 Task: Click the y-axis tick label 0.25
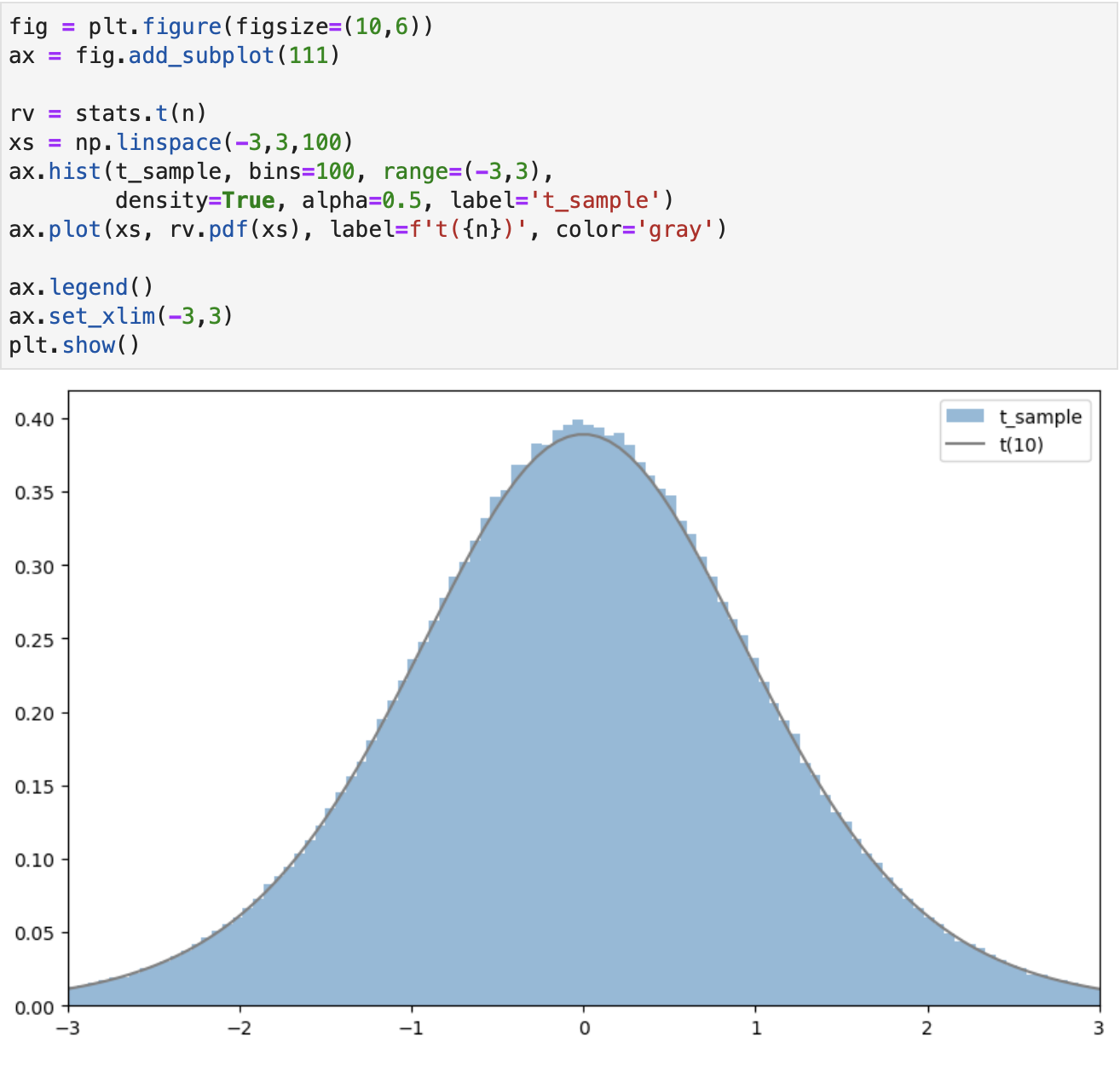tap(35, 640)
